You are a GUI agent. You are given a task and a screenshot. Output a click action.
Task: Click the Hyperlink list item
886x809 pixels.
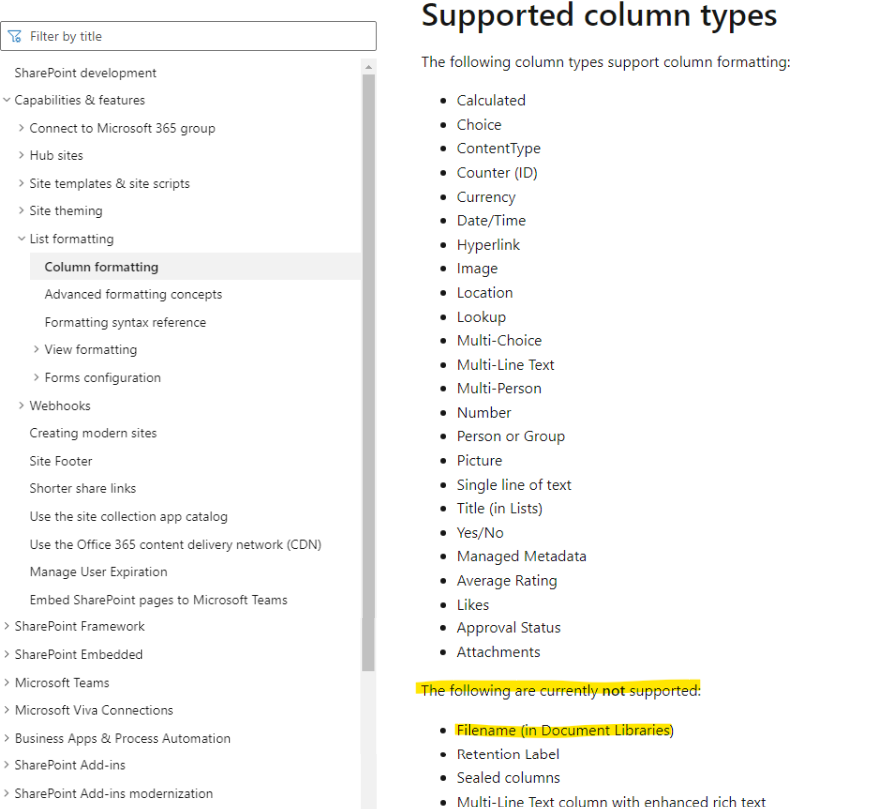[x=488, y=245]
